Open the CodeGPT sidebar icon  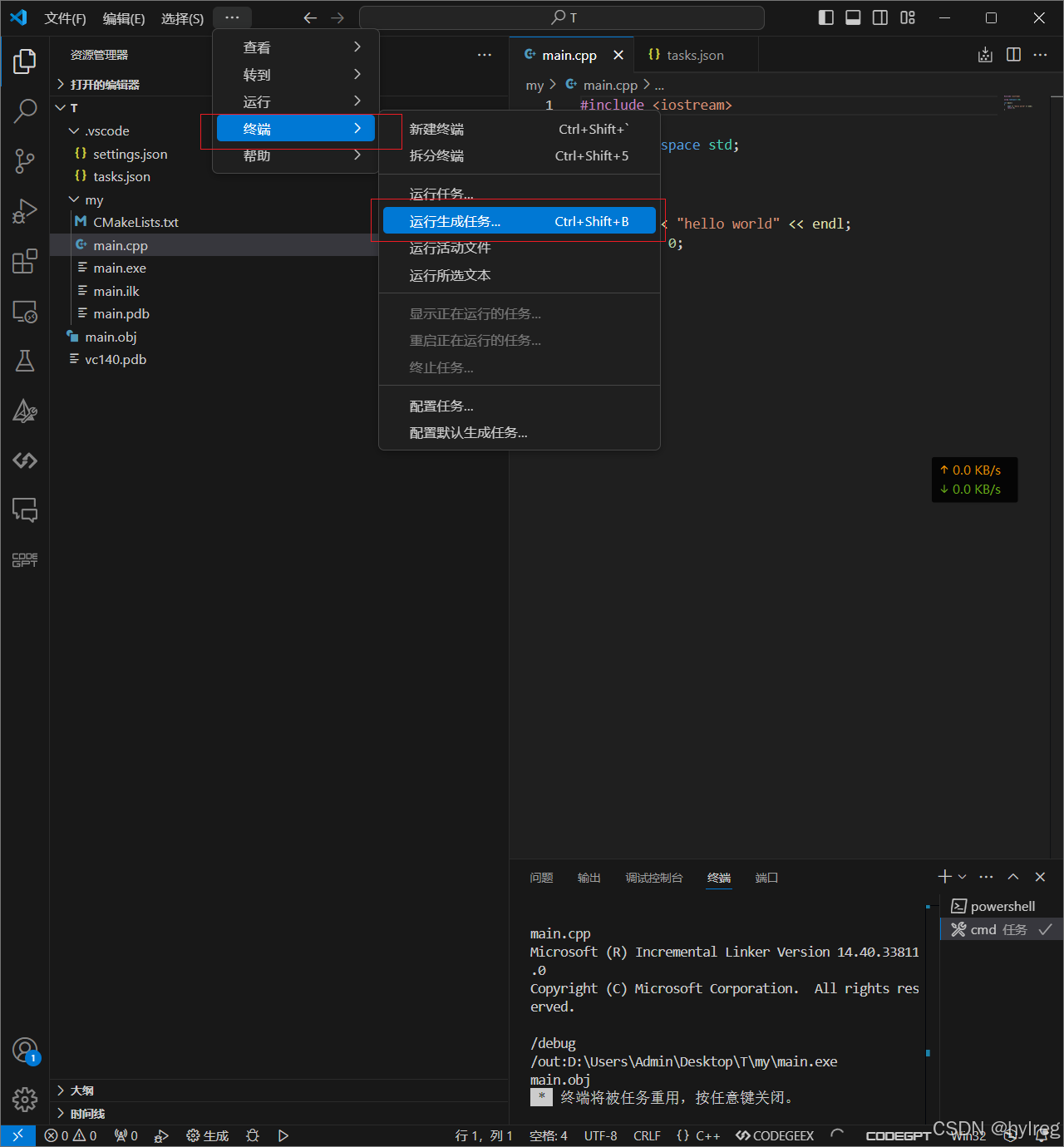[x=25, y=560]
